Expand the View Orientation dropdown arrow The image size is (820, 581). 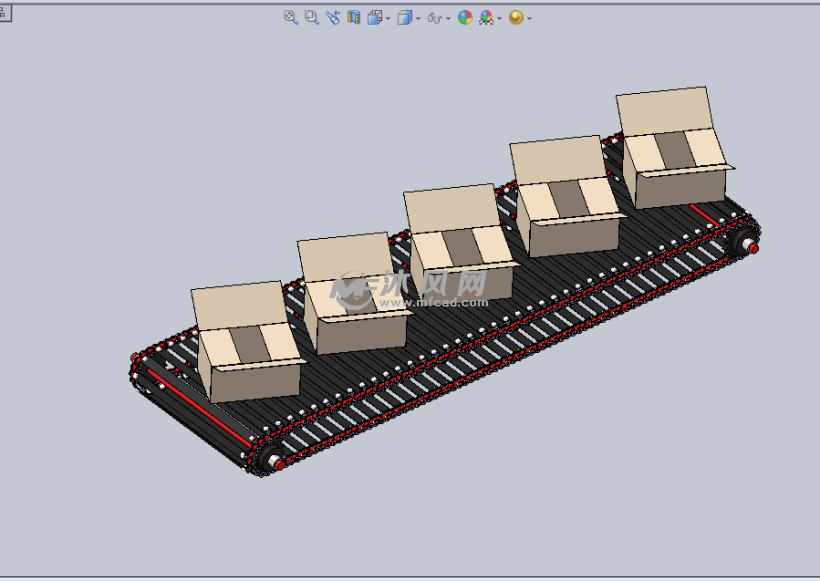[388, 19]
